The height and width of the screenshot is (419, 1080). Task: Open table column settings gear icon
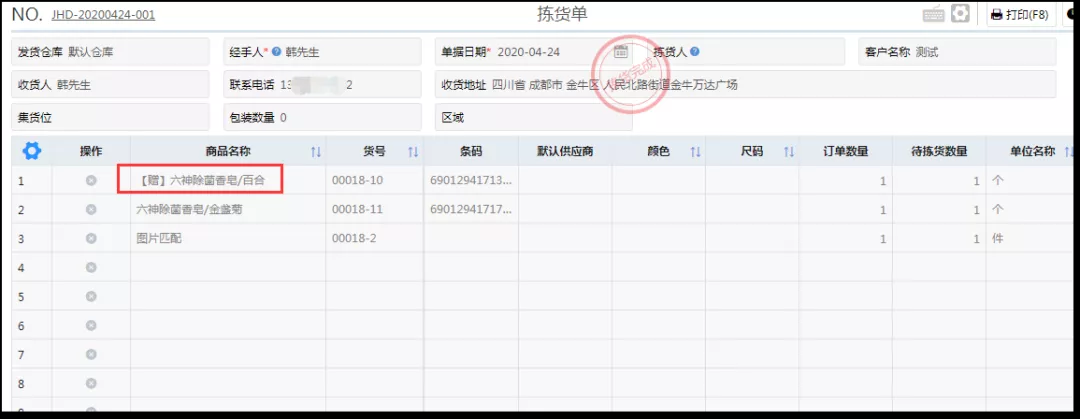32,151
